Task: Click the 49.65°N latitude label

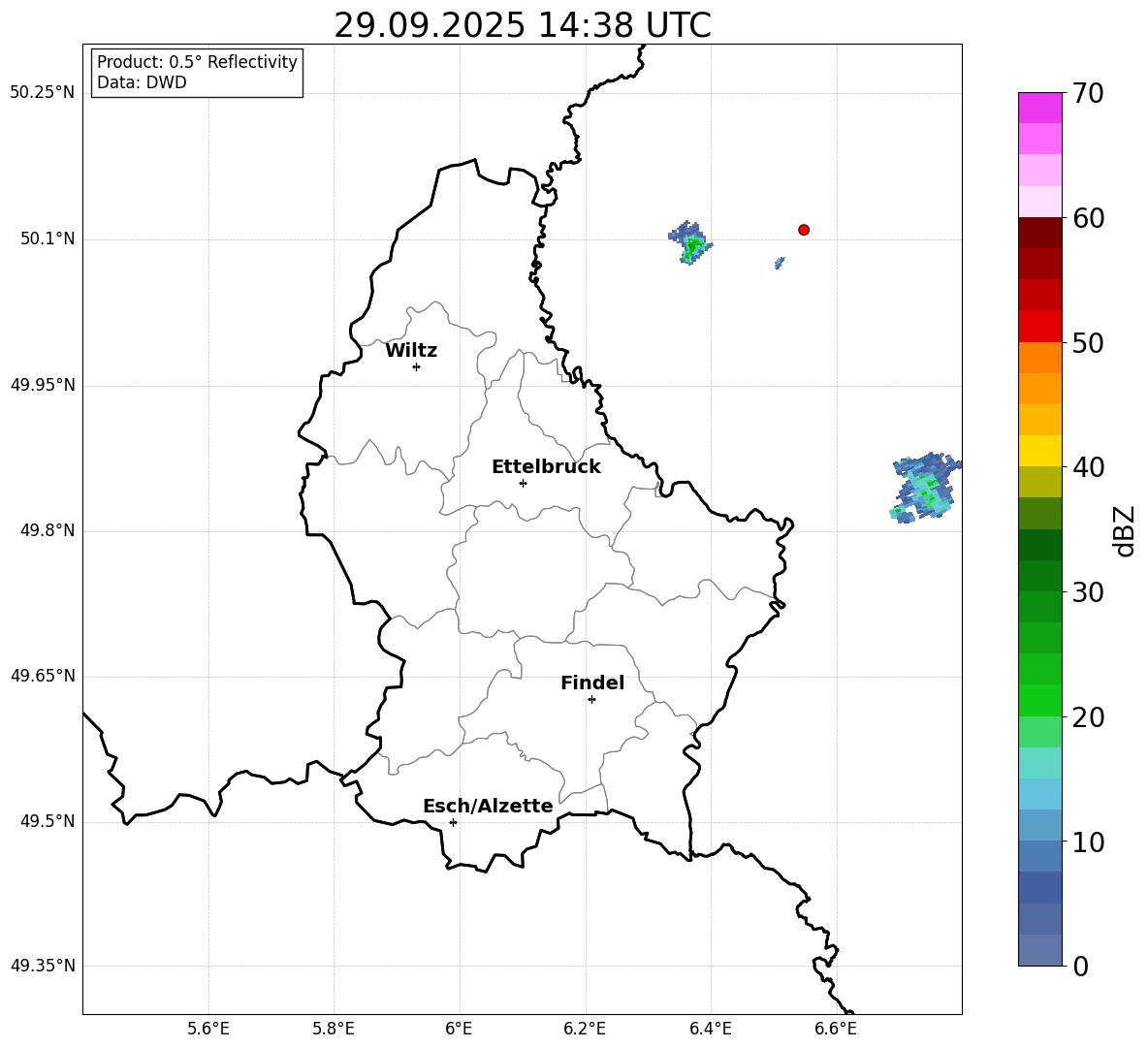Action: click(43, 676)
